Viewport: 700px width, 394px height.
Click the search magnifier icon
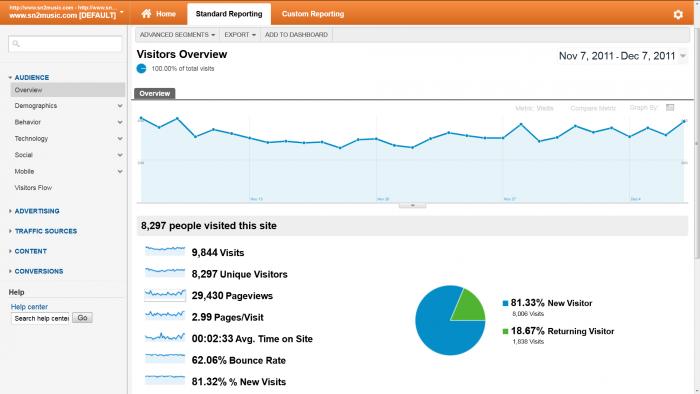pyautogui.click(x=16, y=43)
